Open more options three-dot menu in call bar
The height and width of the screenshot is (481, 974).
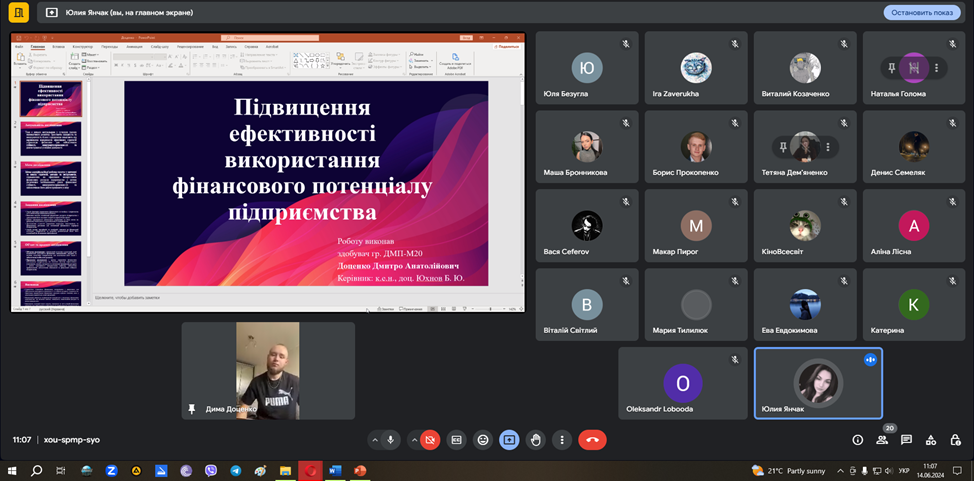click(x=562, y=440)
